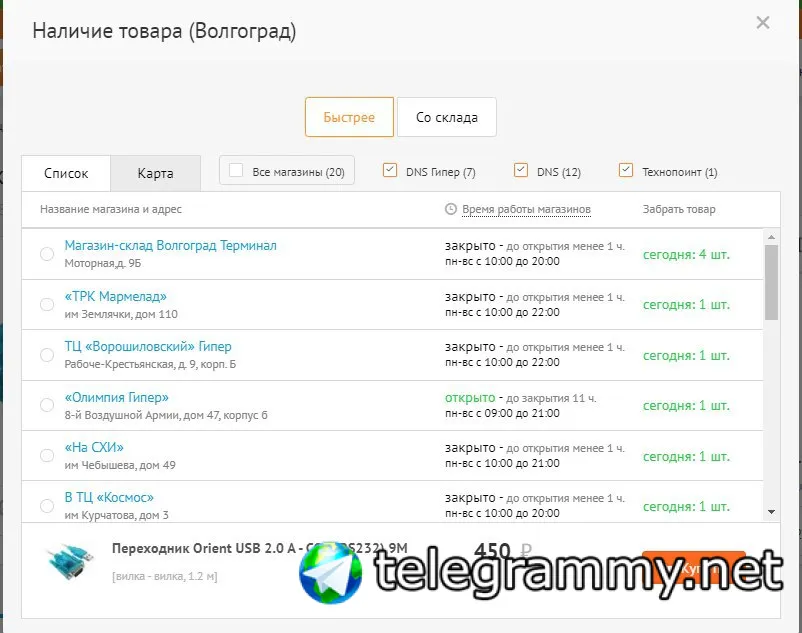Close the Наличие товара dialog
The image size is (802, 633).
(x=763, y=22)
